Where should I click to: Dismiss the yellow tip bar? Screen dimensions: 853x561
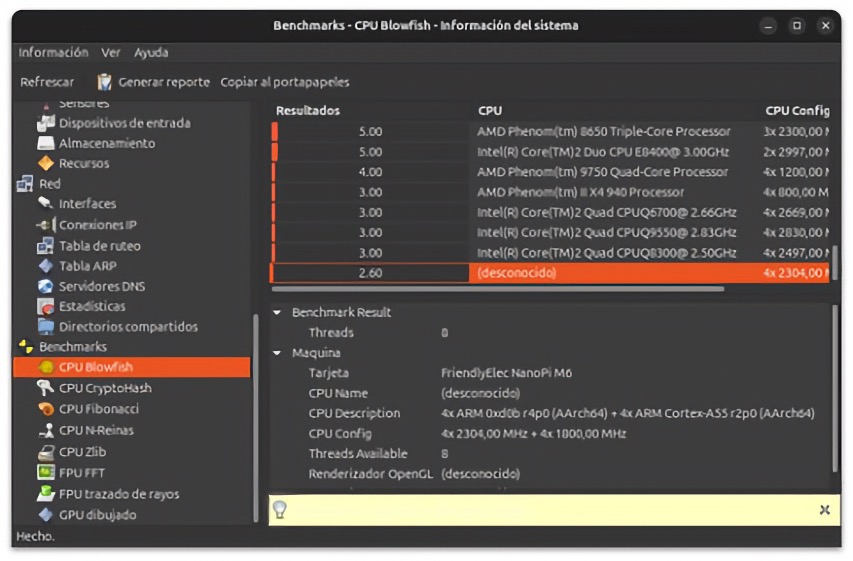pyautogui.click(x=825, y=510)
